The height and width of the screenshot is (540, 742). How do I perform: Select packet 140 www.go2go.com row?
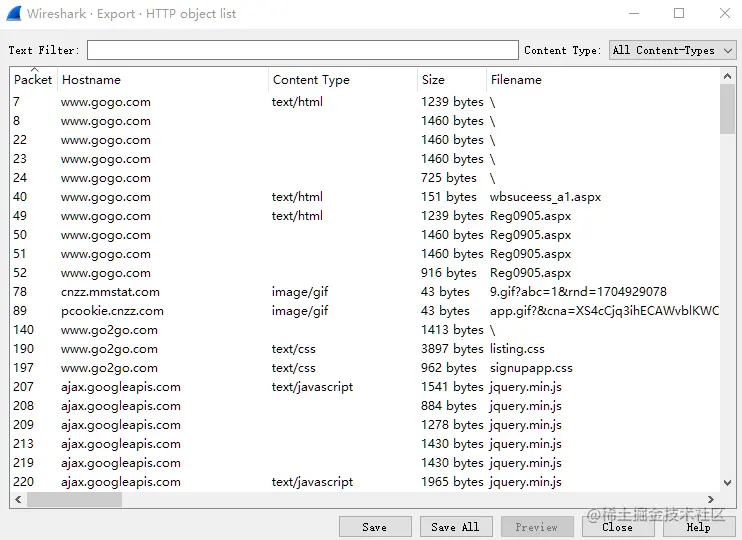coord(364,330)
